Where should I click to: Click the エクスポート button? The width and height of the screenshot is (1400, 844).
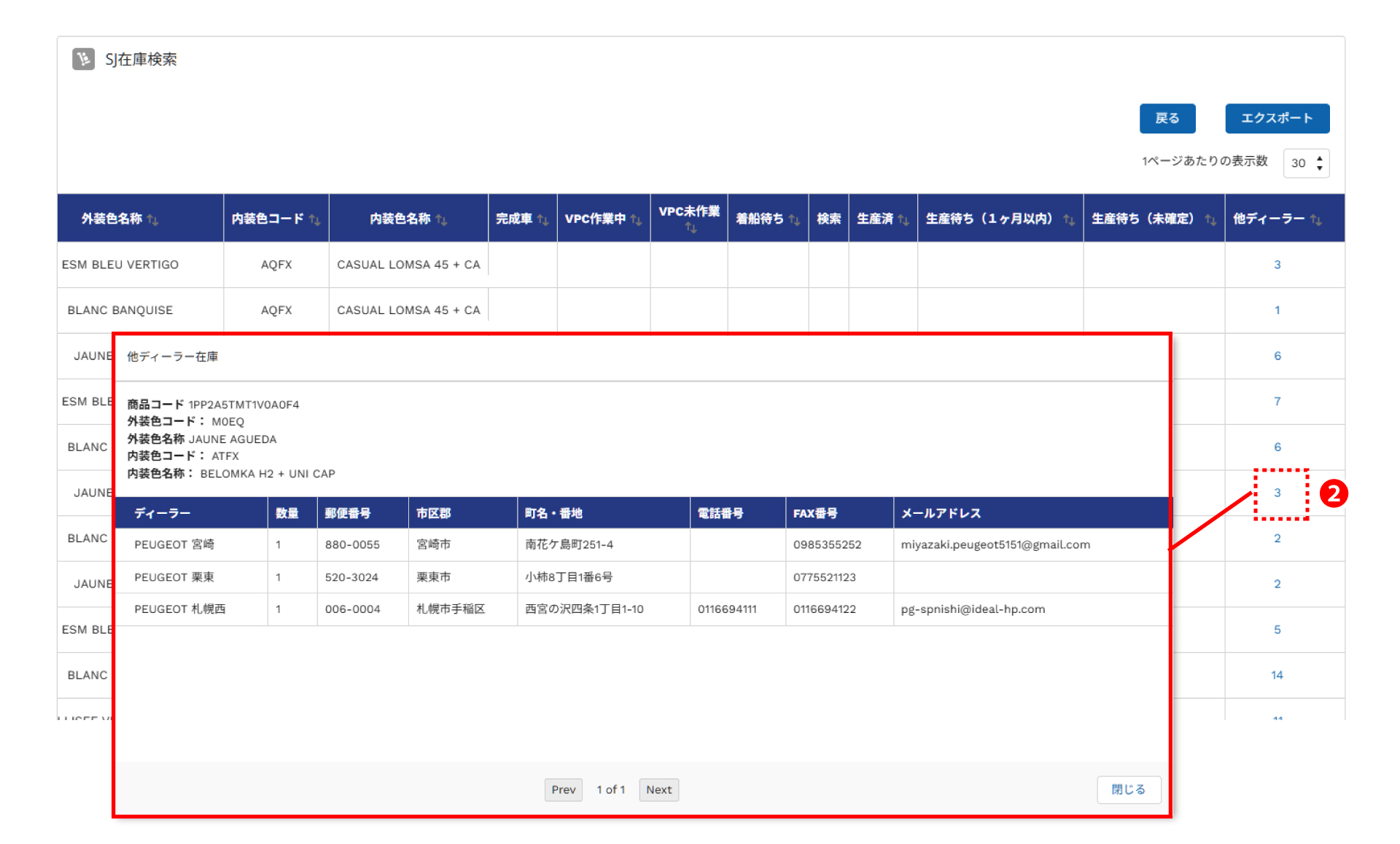(x=1277, y=118)
